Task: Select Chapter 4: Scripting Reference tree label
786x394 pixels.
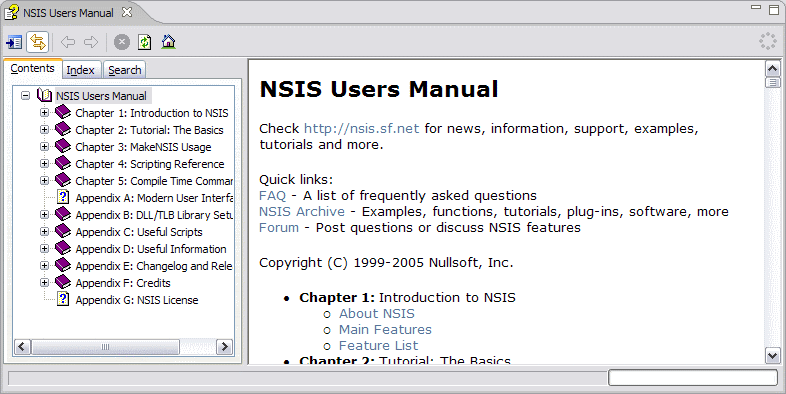Action: tap(149, 164)
